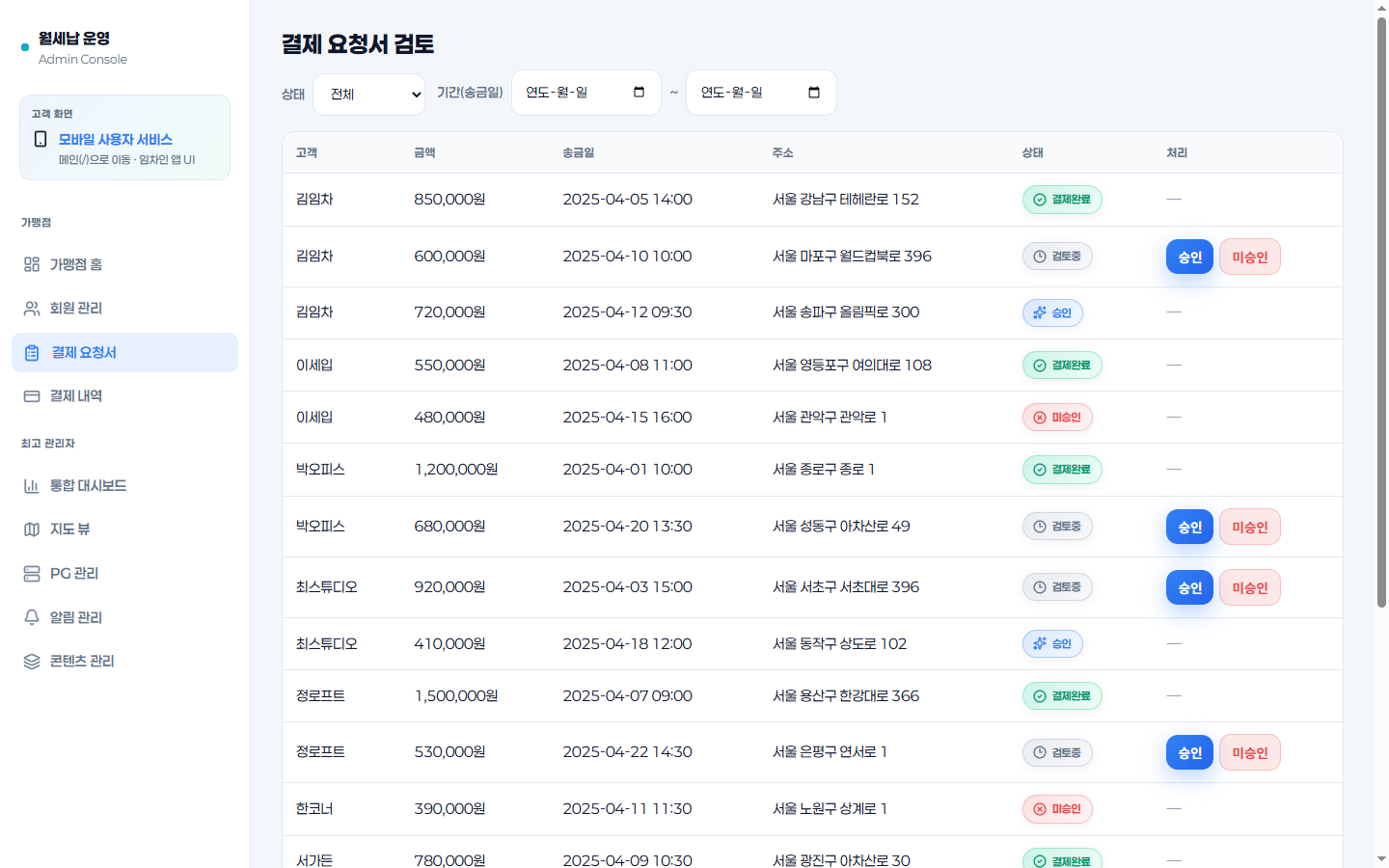
Task: Click 검토중 badge for 920,000원 row
Action: 1057,587
